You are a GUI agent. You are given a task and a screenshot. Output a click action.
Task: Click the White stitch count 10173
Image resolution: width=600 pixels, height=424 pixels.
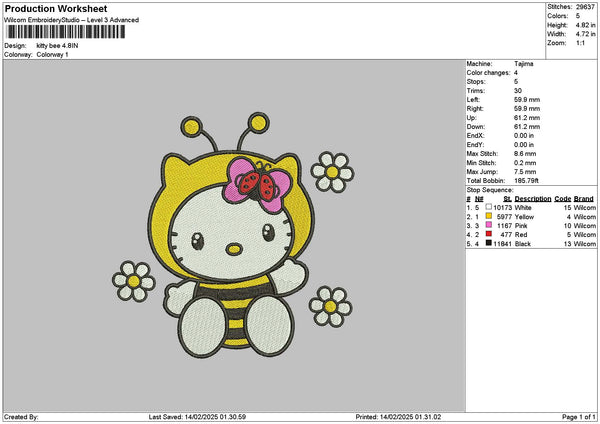click(502, 208)
